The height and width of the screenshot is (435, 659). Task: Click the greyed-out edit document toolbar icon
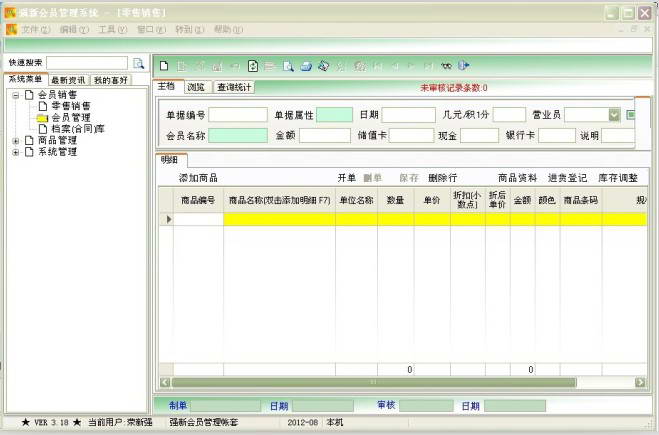click(x=182, y=66)
